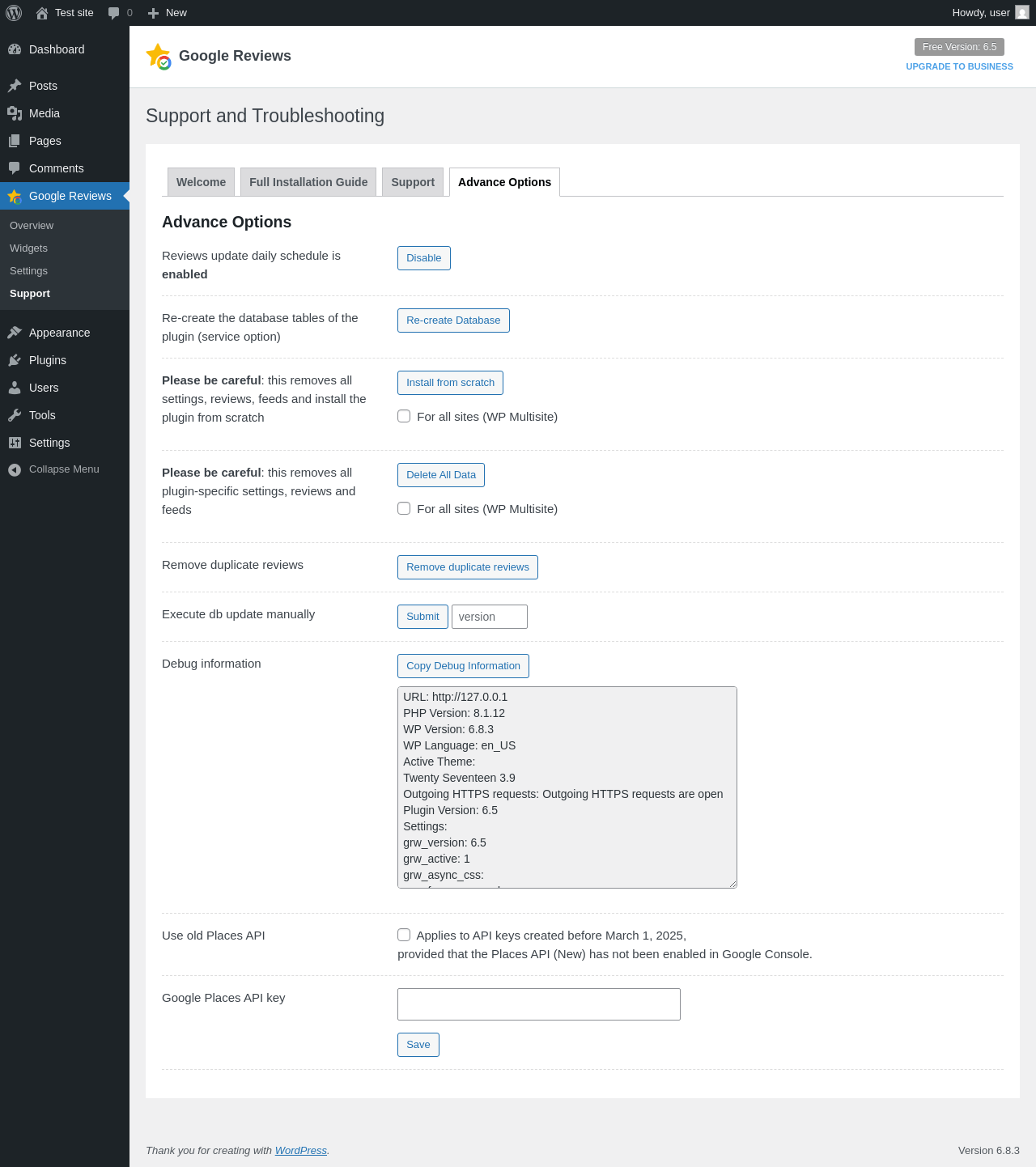Click the Appearance paintbrush icon
Screen dimensions: 1036x1167
click(x=15, y=333)
